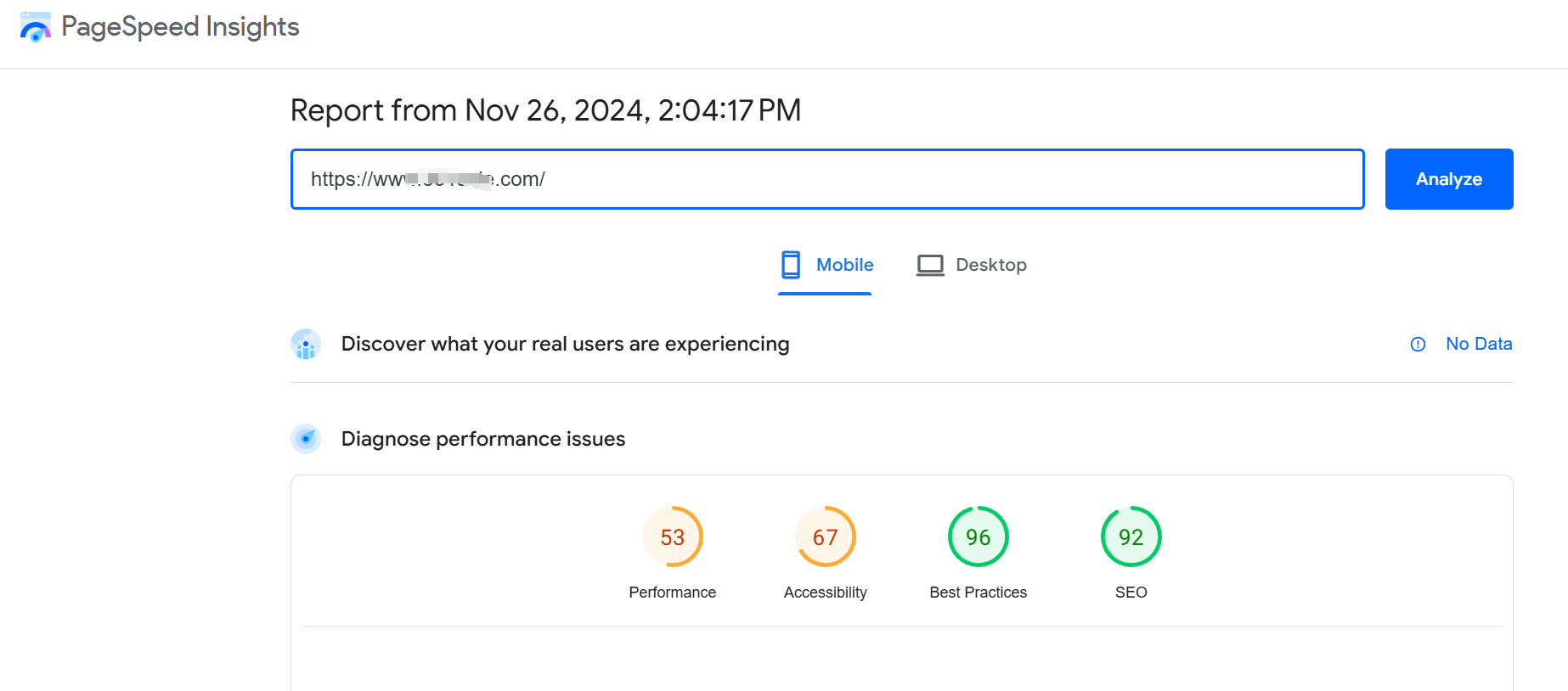Click the real users experience icon
Screen dimensions: 1568x691
click(x=306, y=345)
